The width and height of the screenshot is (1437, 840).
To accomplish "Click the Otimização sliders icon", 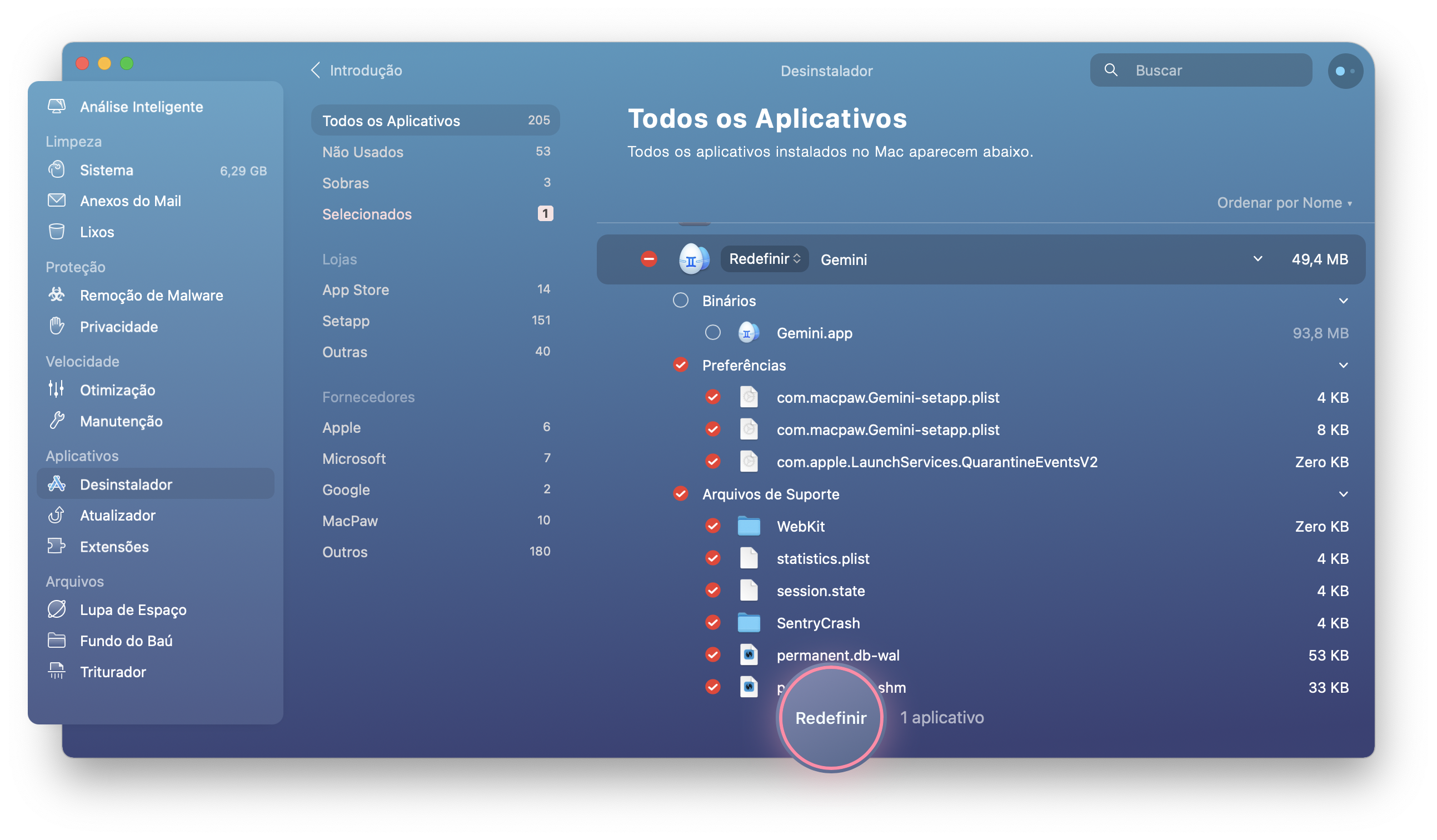I will 57,389.
